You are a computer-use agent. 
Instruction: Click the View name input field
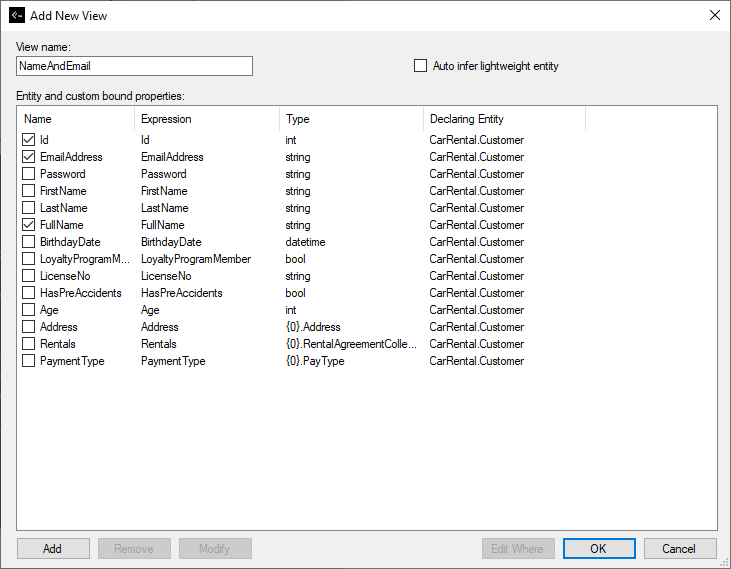coord(134,66)
